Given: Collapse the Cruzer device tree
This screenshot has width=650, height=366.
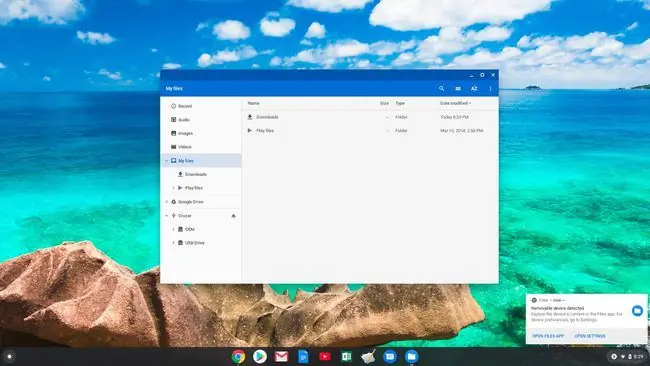Looking at the screenshot, I should coord(167,216).
